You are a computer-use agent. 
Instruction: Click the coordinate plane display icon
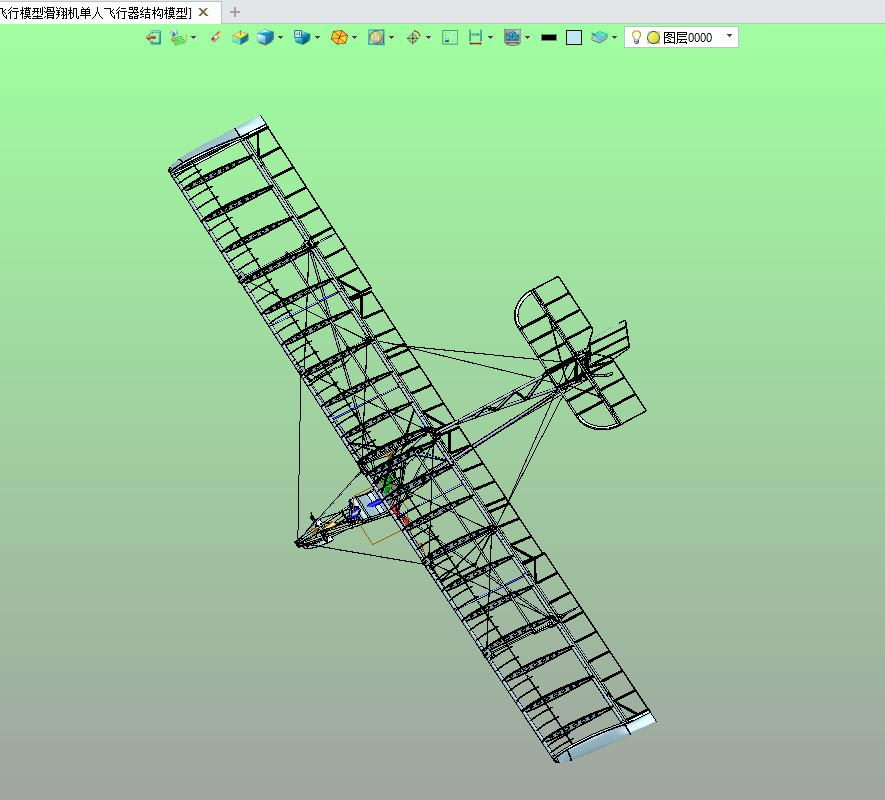pos(178,37)
